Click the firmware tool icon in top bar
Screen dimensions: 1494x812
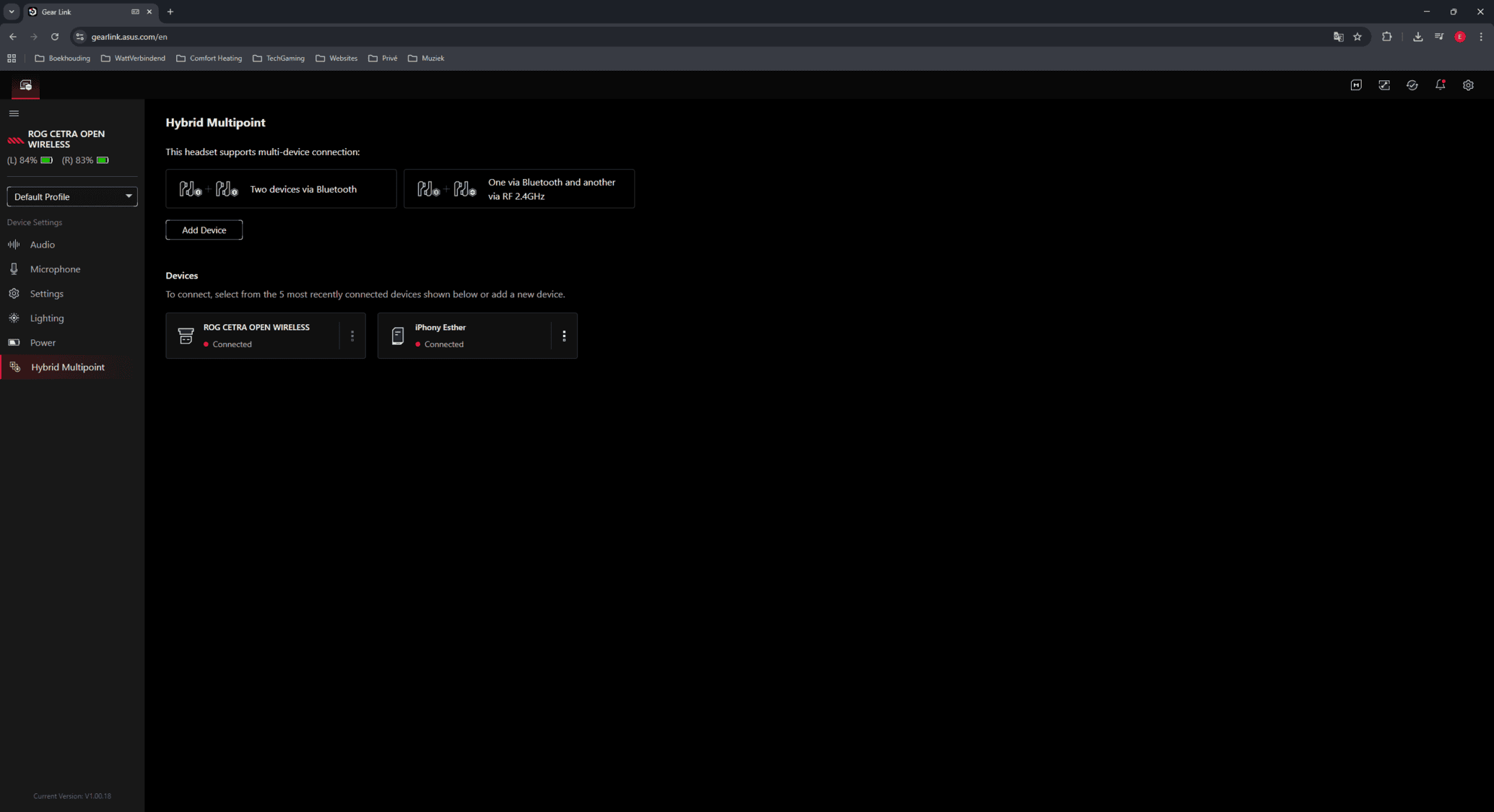(1384, 85)
